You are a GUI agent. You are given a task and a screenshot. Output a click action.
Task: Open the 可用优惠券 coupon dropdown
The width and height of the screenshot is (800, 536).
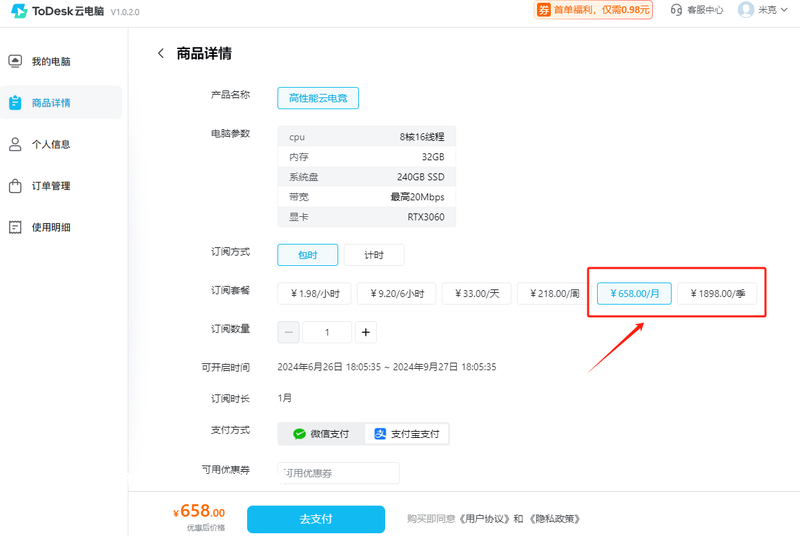(338, 473)
